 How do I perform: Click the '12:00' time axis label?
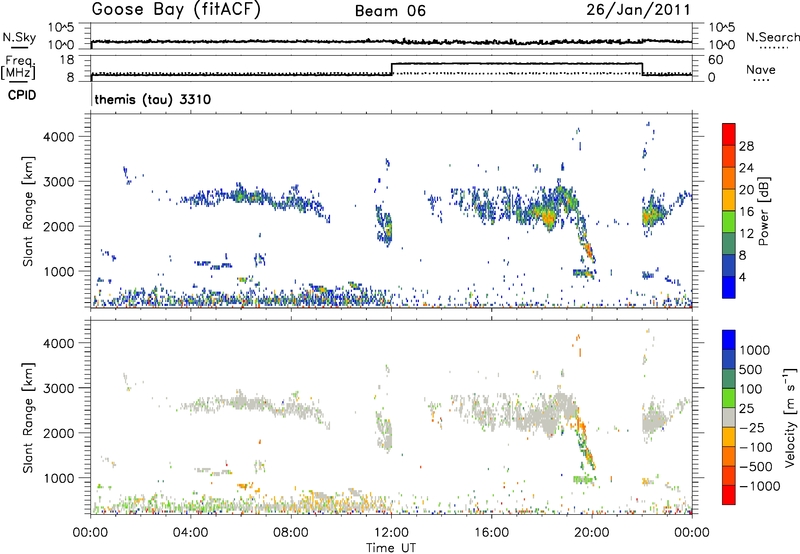[391, 533]
